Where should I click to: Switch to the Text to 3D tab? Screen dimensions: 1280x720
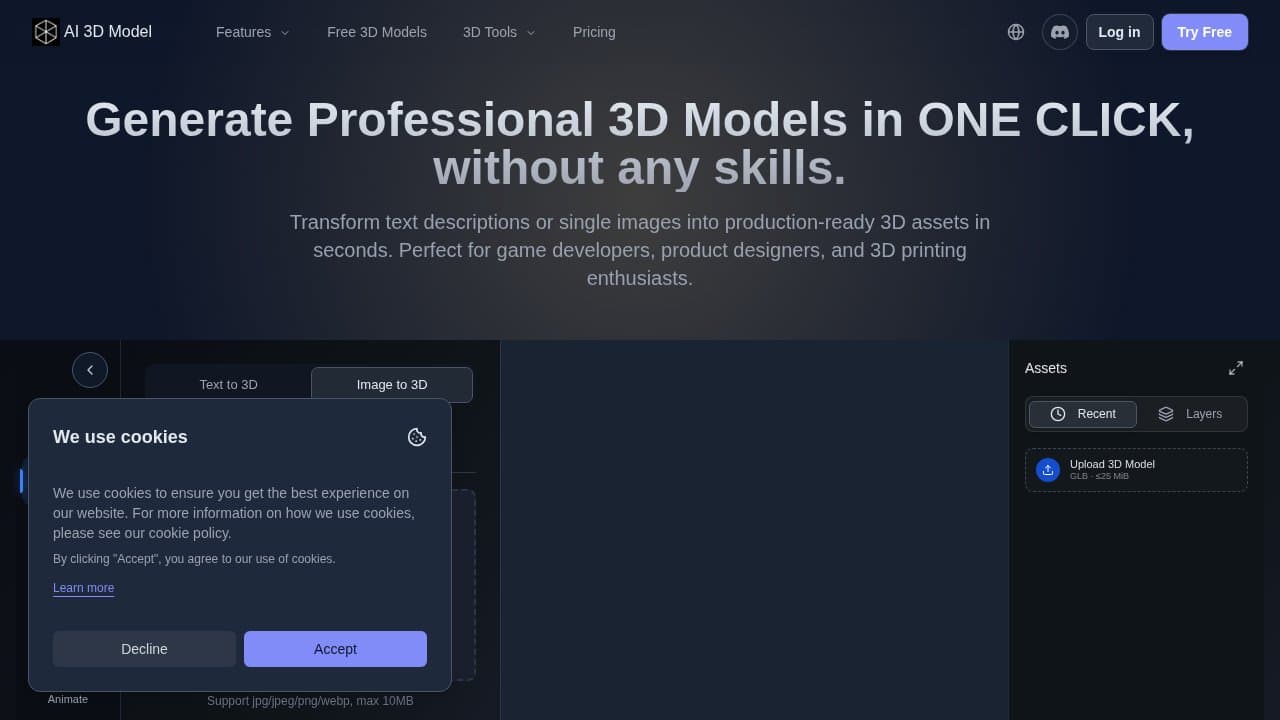click(228, 385)
